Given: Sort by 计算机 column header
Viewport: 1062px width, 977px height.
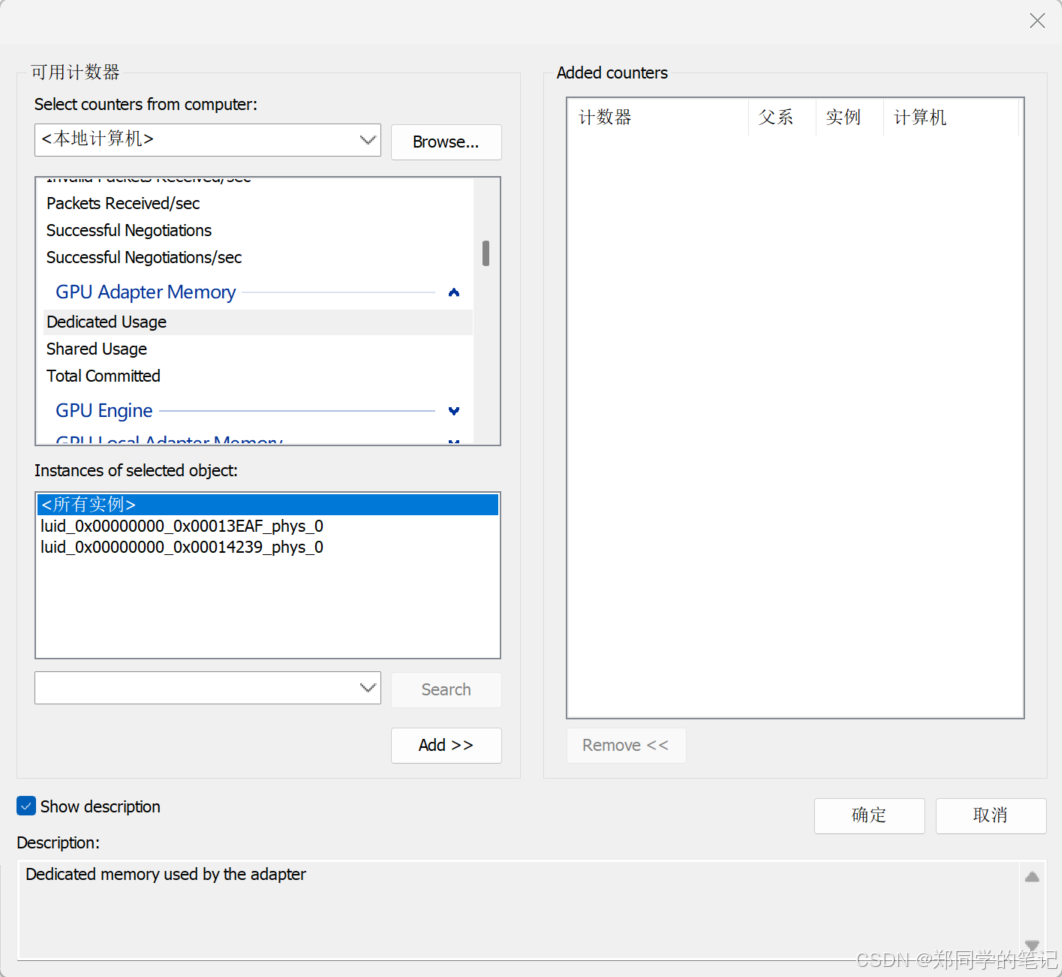Looking at the screenshot, I should click(951, 117).
